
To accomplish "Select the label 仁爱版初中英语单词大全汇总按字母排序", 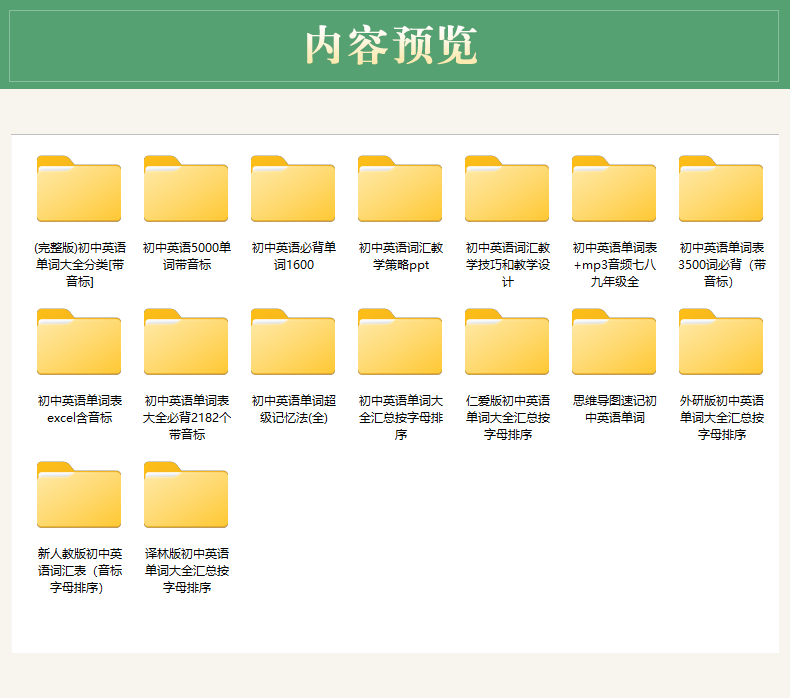I will coord(508,417).
